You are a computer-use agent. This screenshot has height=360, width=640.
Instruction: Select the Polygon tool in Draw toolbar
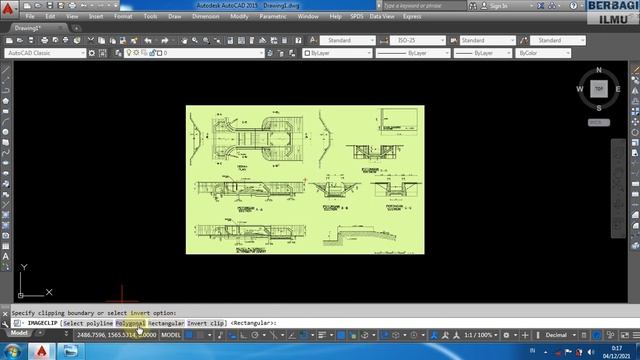pos(6,101)
